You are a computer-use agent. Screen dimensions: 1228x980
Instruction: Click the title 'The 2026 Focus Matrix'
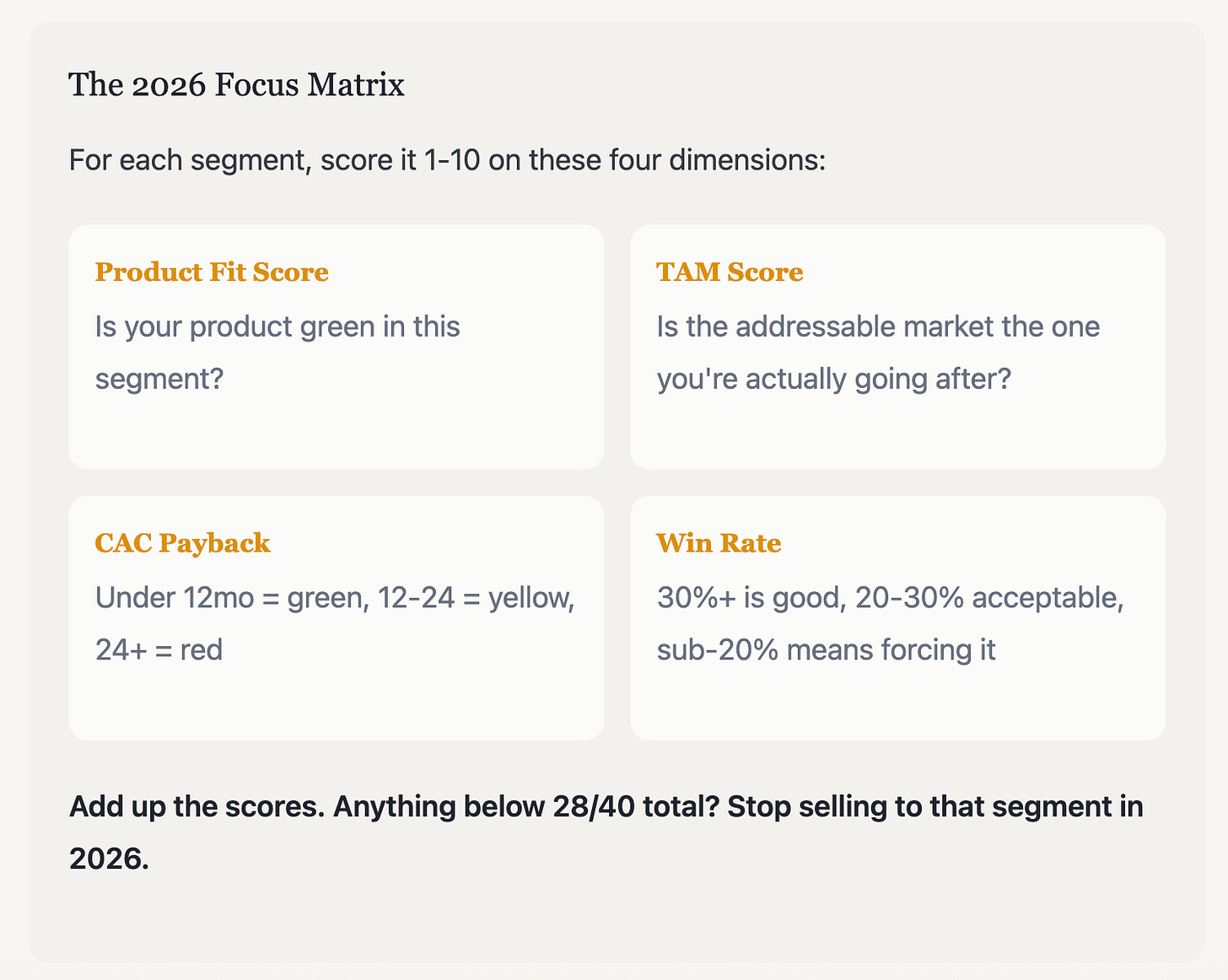[236, 85]
